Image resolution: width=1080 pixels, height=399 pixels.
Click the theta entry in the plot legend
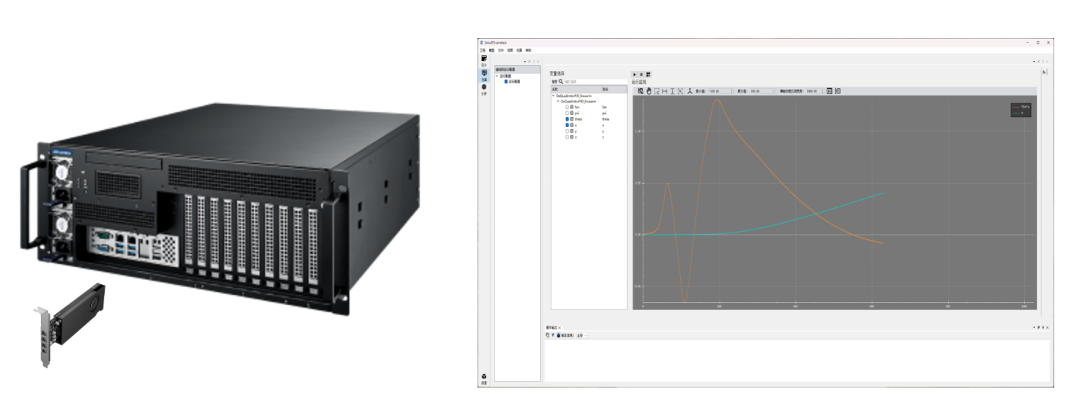click(1021, 107)
